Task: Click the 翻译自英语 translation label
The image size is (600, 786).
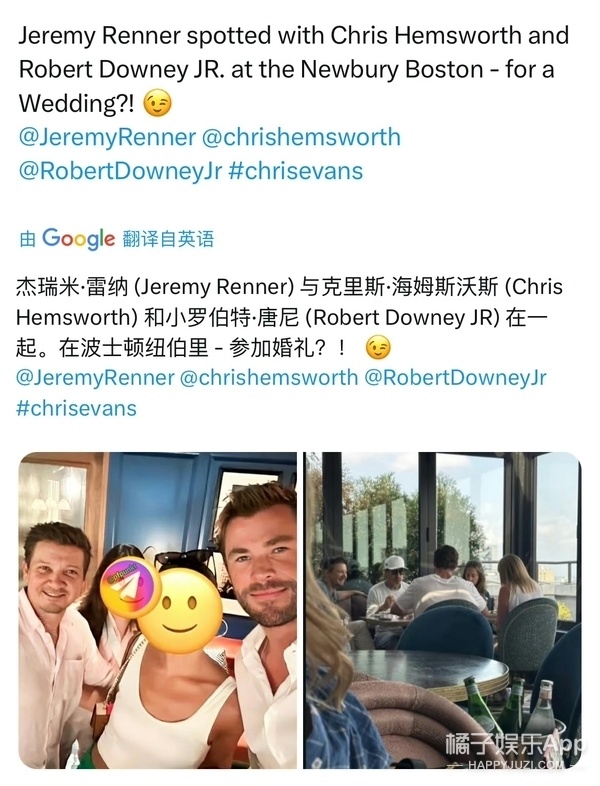Action: 168,239
